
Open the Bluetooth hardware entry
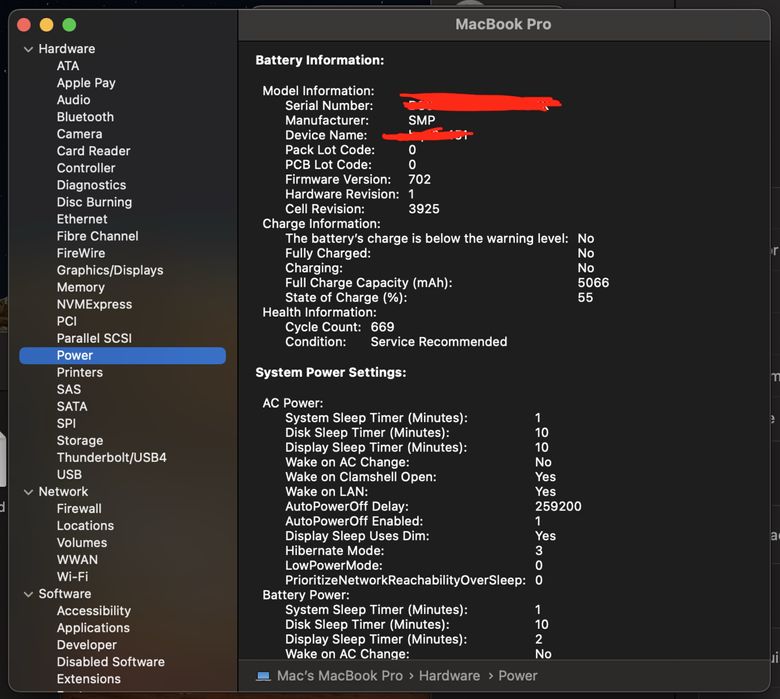click(85, 117)
